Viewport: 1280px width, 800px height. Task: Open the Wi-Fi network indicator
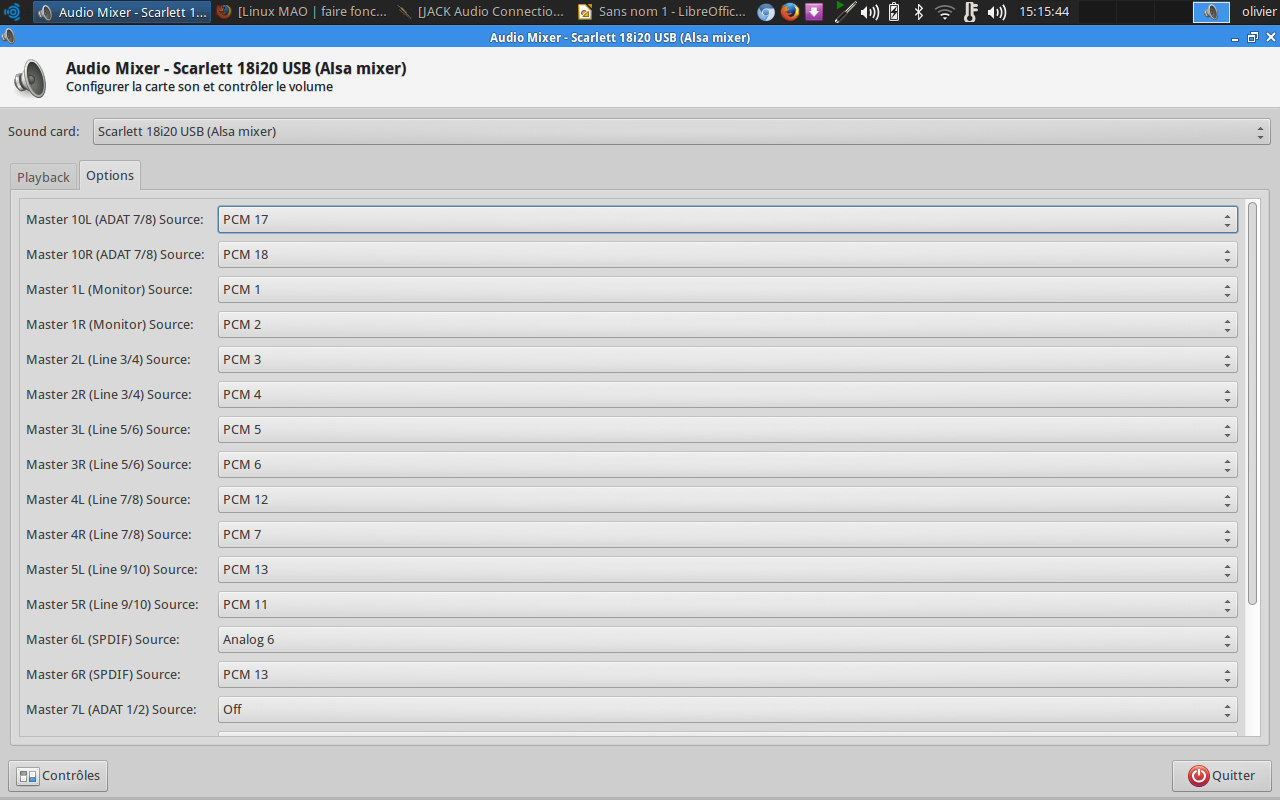[x=945, y=12]
